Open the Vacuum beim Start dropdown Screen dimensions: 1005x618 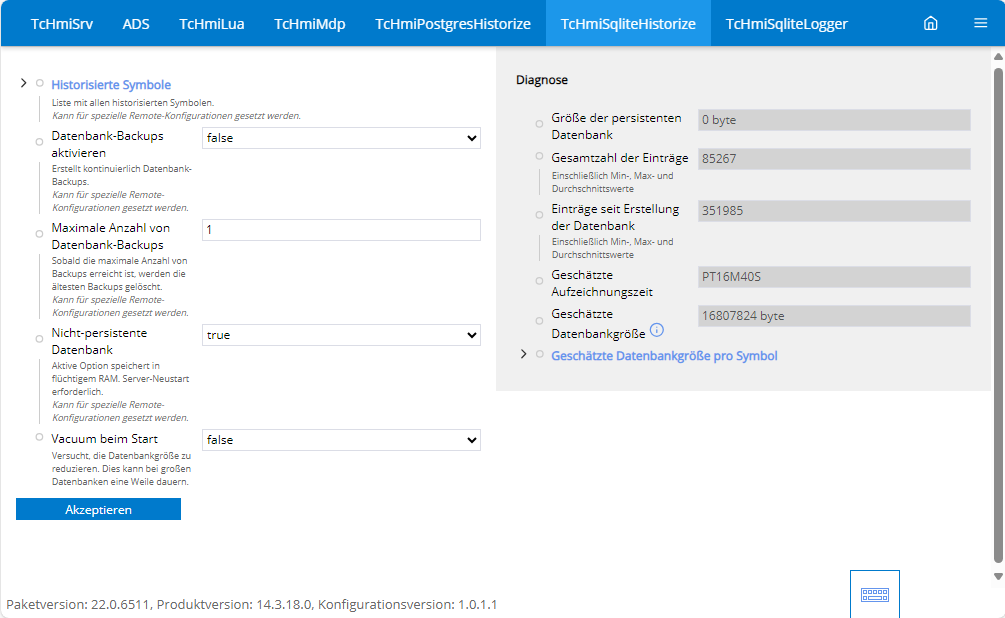(341, 440)
